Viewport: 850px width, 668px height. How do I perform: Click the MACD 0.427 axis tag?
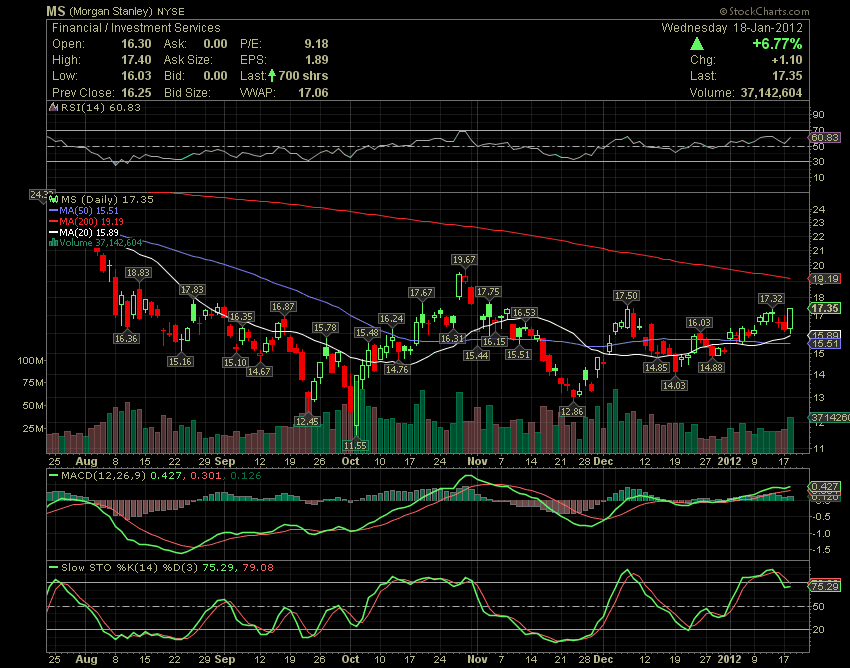[x=825, y=487]
